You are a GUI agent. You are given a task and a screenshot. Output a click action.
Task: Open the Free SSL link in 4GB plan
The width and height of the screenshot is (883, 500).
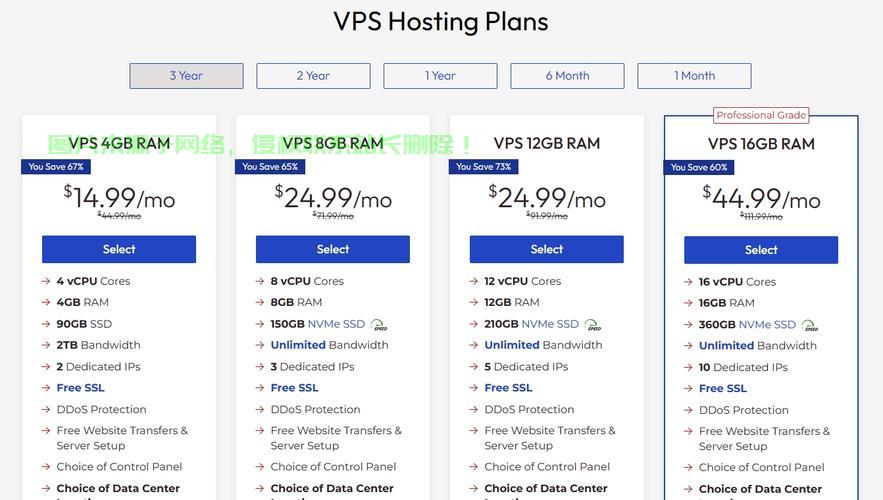click(x=81, y=388)
